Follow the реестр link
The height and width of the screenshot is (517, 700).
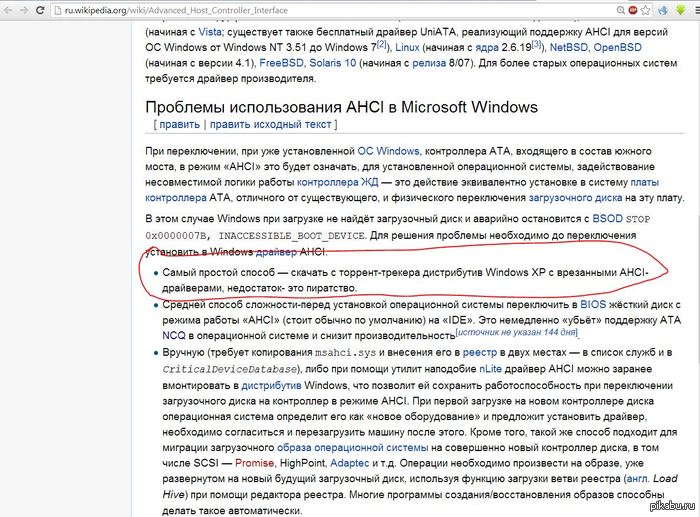pyautogui.click(x=479, y=353)
